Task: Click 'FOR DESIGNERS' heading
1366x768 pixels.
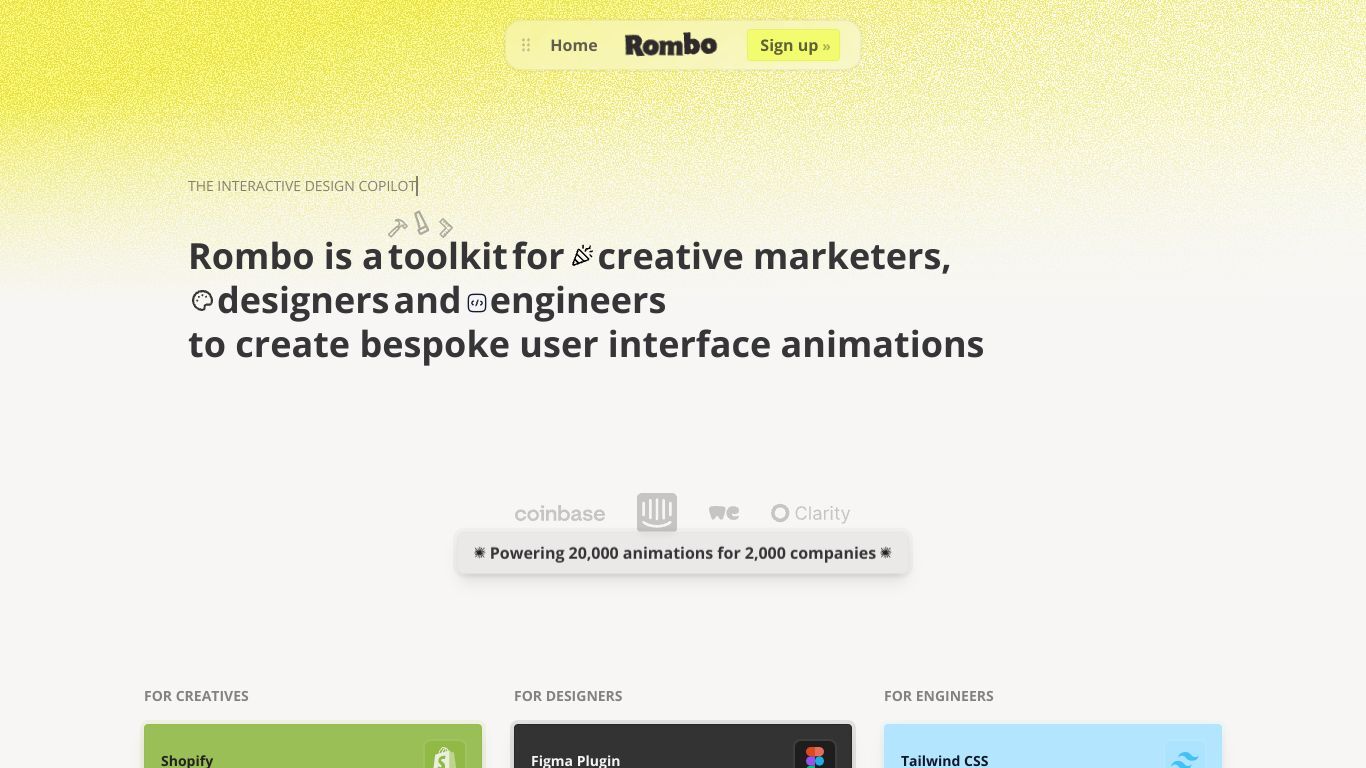Action: (x=568, y=696)
